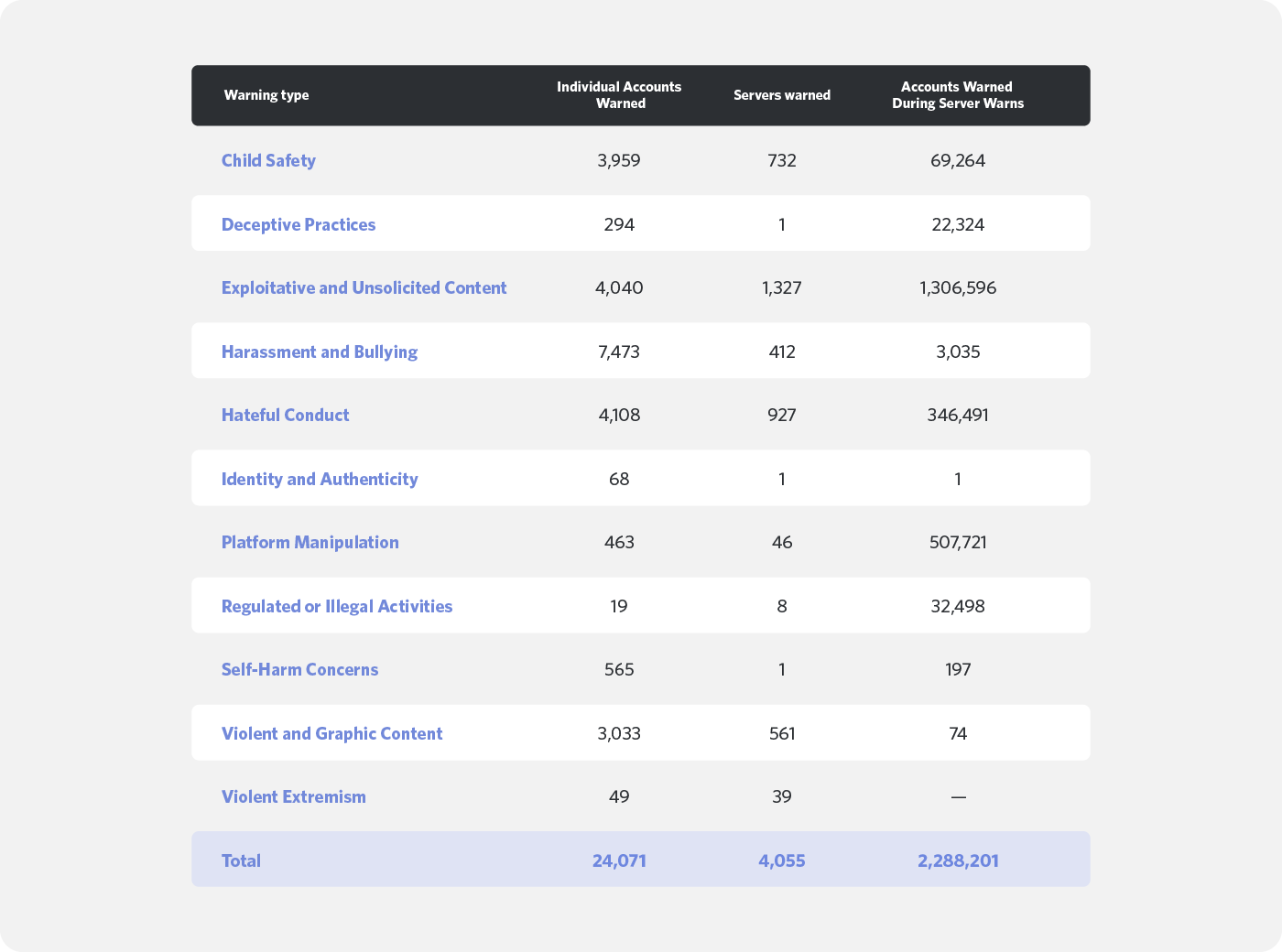The image size is (1282, 952).
Task: Click the Total row label
Action: click(x=241, y=860)
